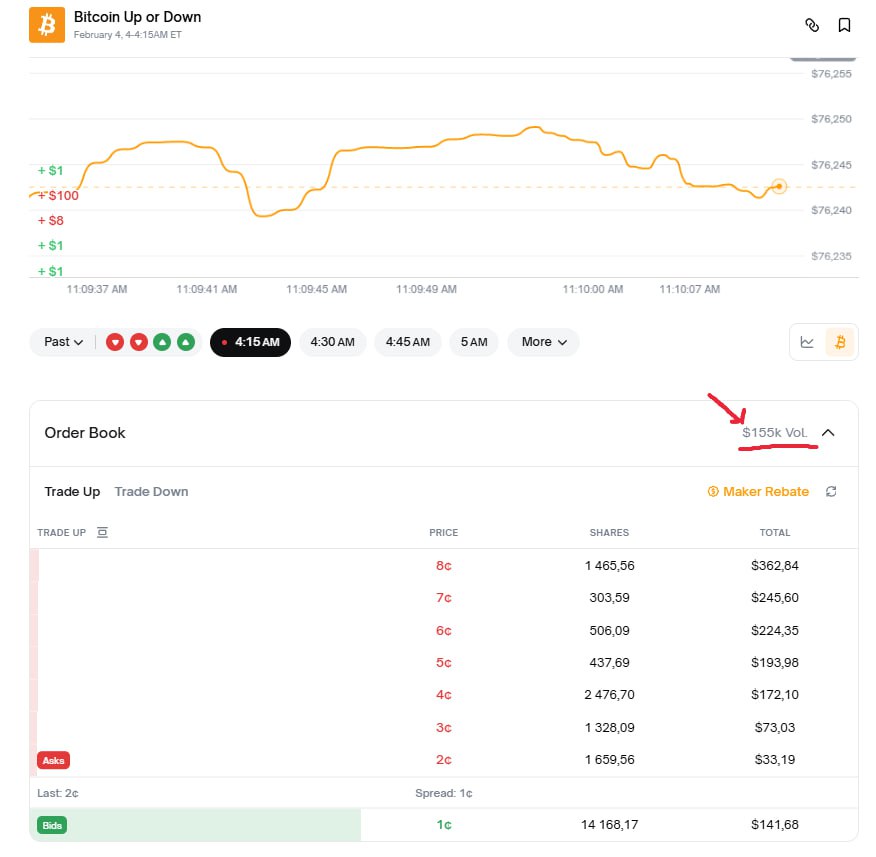
Task: Open the More time slots dropdown
Action: coord(543,342)
